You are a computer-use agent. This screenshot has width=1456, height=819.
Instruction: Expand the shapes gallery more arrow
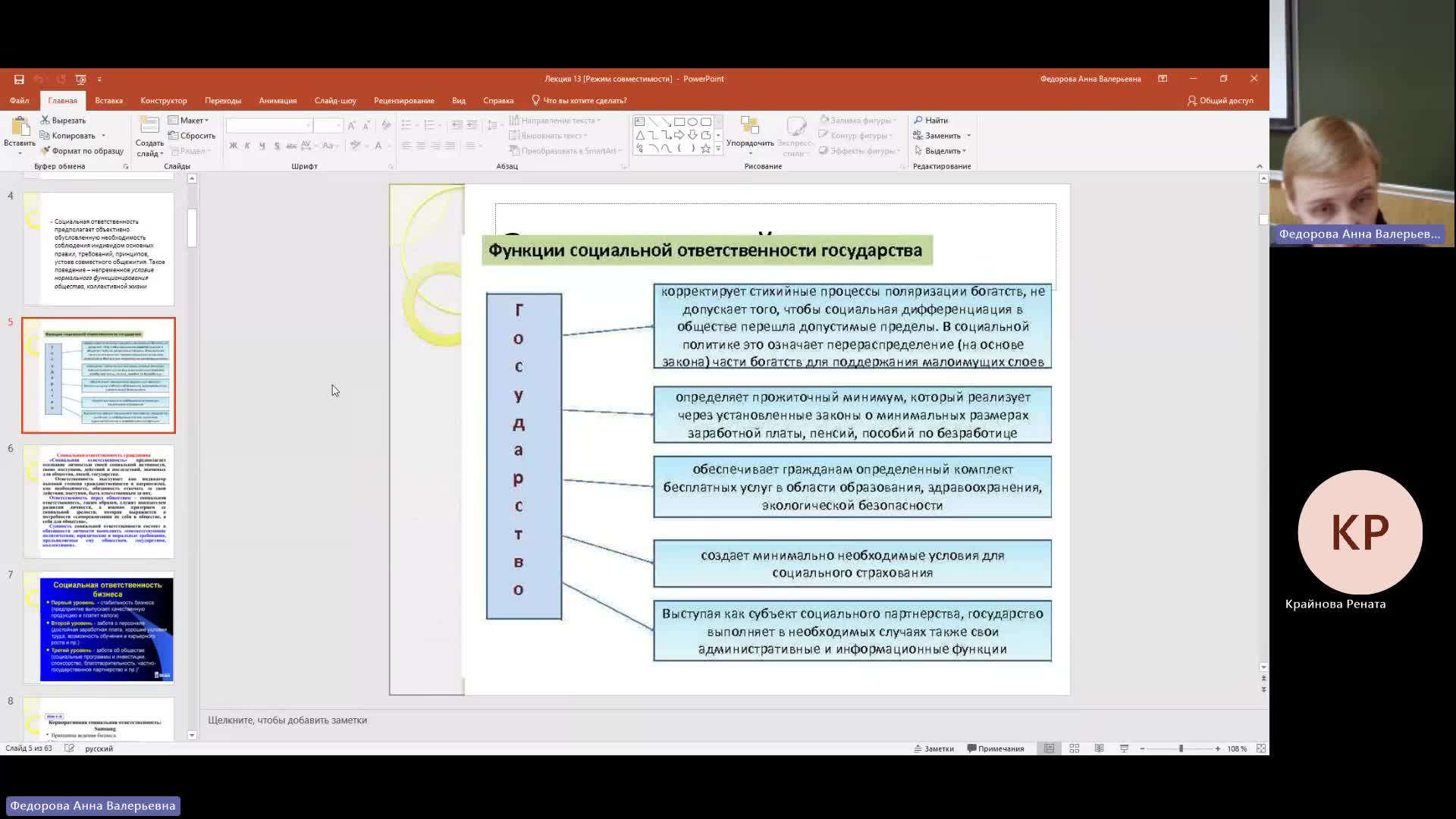point(718,149)
